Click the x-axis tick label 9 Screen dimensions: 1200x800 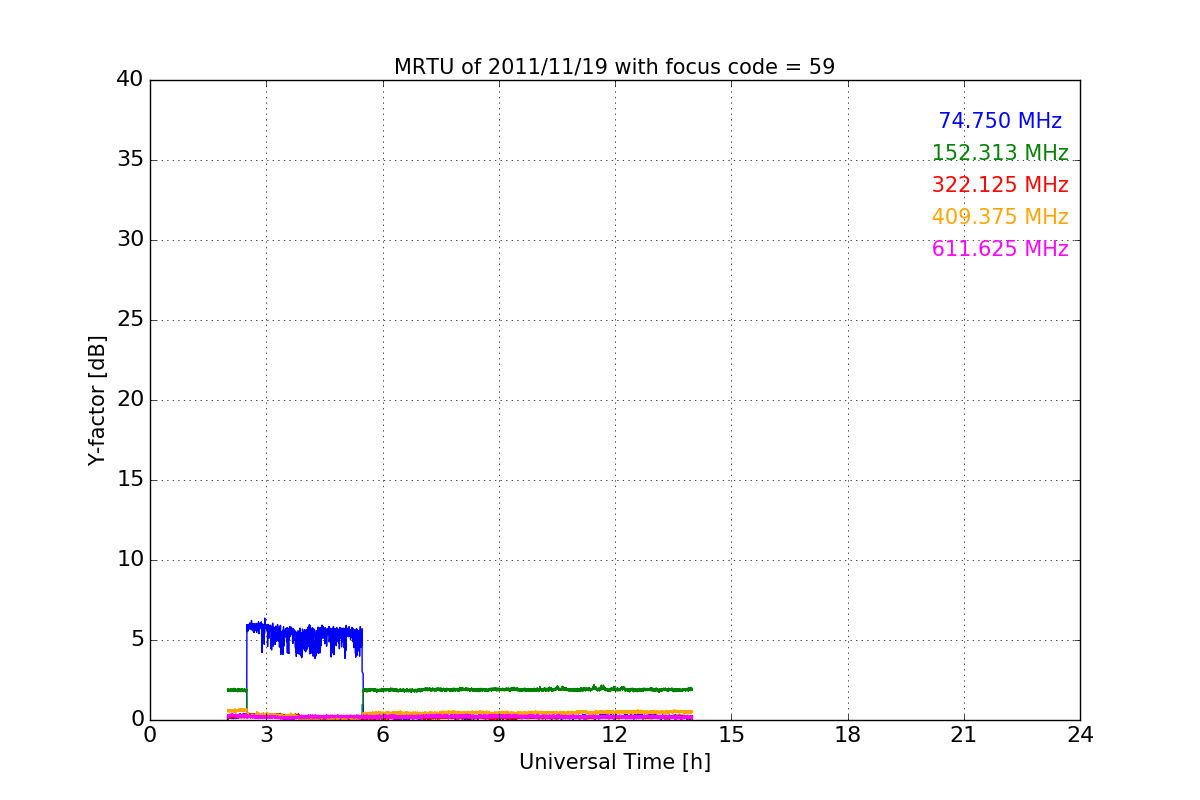[499, 735]
